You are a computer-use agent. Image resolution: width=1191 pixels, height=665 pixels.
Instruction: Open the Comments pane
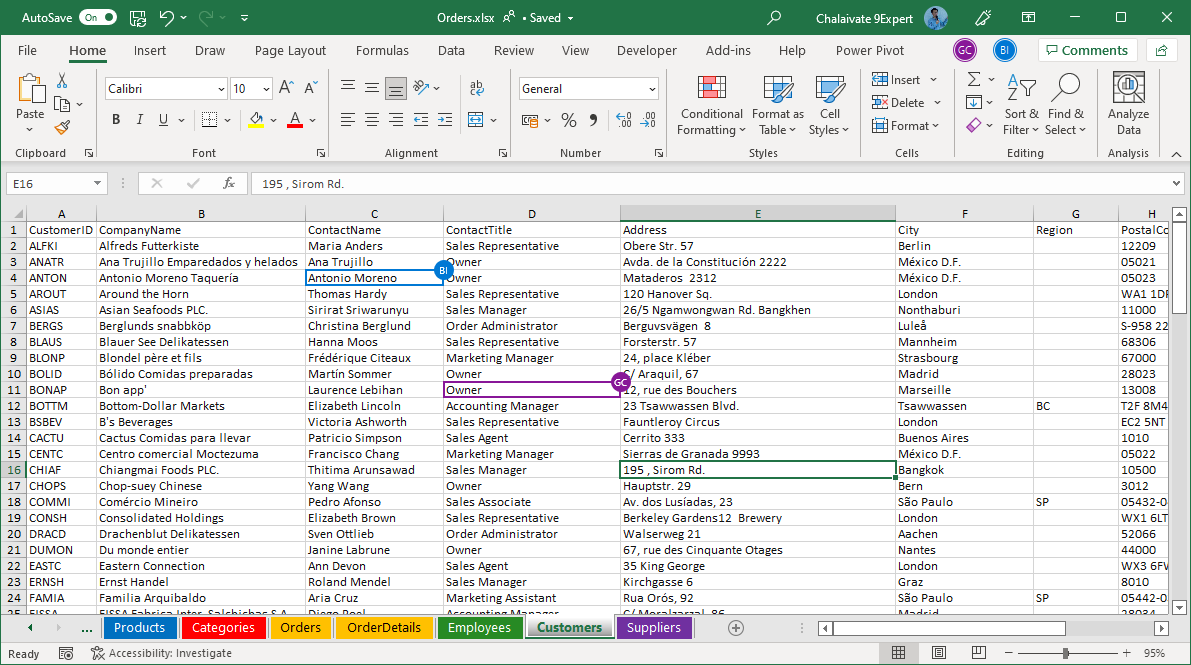click(1087, 50)
